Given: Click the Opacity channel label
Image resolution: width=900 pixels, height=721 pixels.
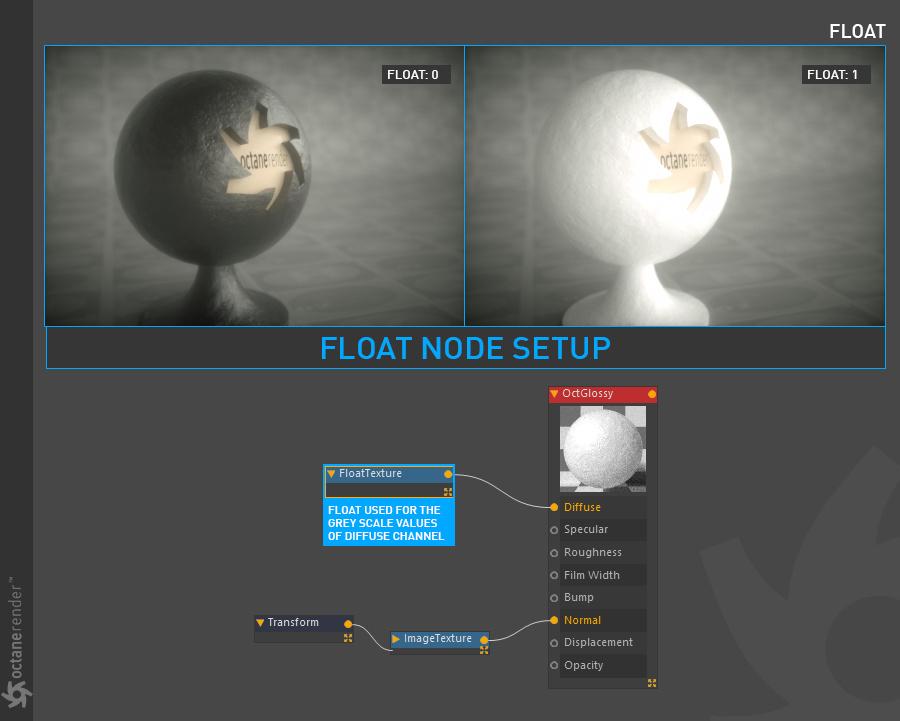Looking at the screenshot, I should point(583,665).
